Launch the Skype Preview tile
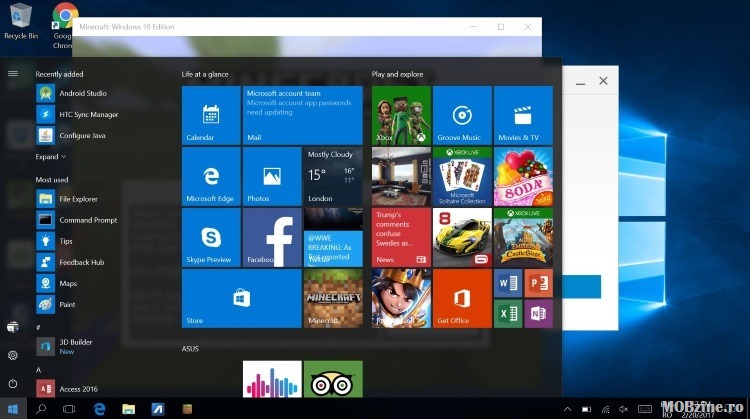The width and height of the screenshot is (750, 419). (x=211, y=237)
